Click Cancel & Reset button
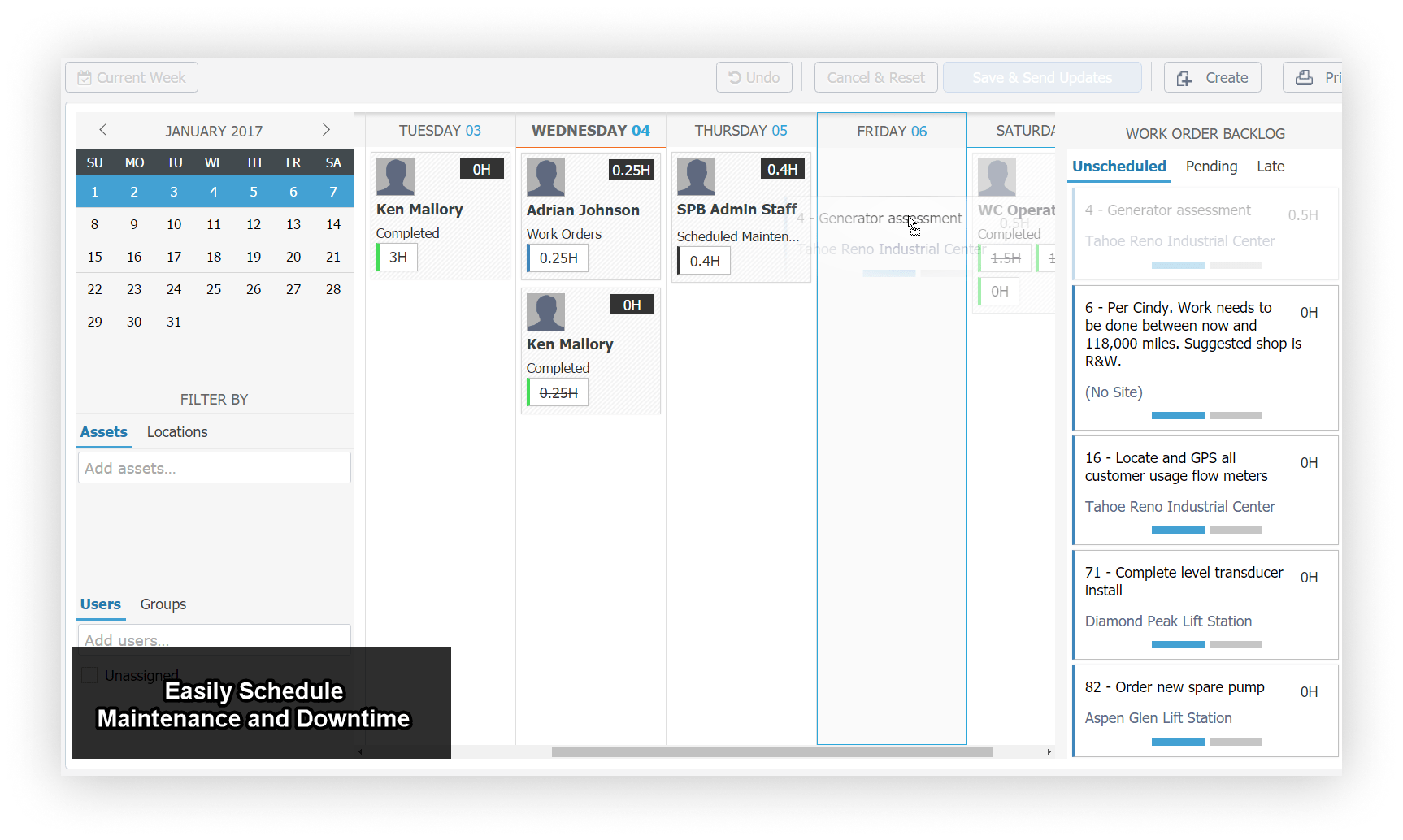1403x840 pixels. (x=876, y=77)
